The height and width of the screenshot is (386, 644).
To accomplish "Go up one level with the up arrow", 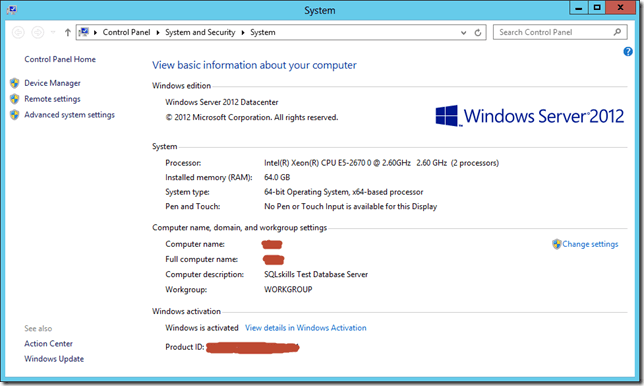I will 67,32.
